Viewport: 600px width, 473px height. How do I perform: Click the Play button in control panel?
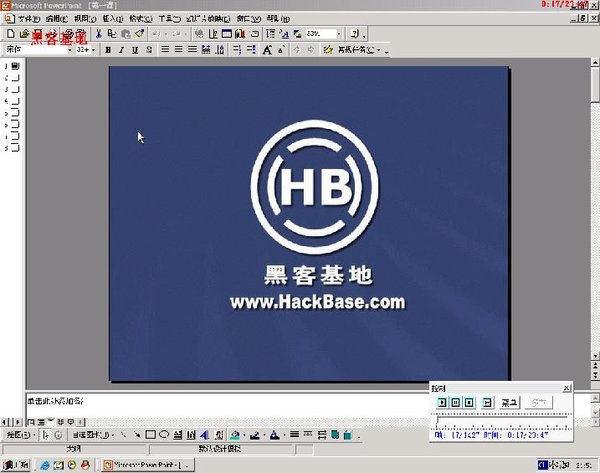pyautogui.click(x=442, y=403)
